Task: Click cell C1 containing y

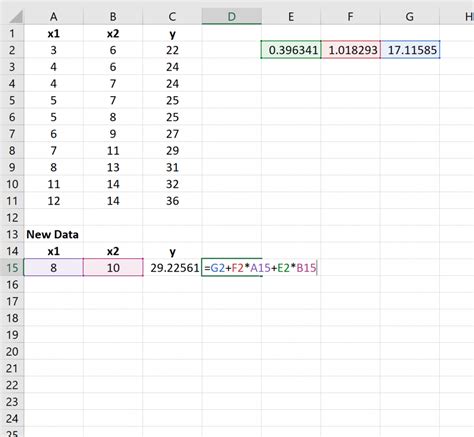Action: (x=172, y=33)
